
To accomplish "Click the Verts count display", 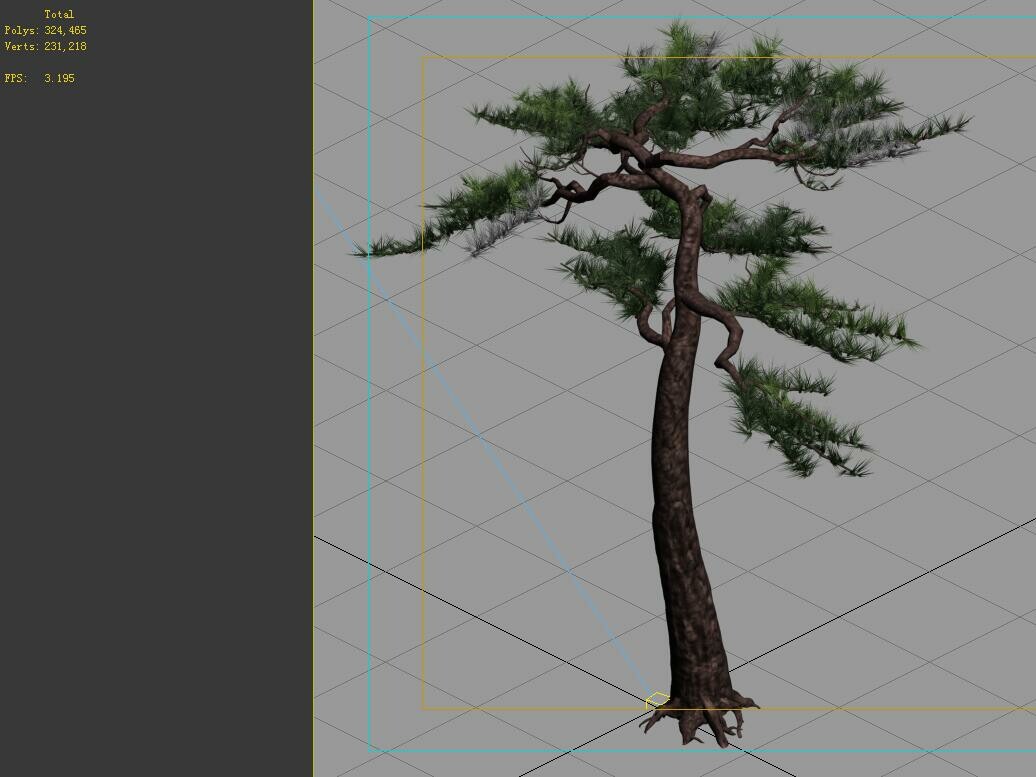I will point(44,46).
